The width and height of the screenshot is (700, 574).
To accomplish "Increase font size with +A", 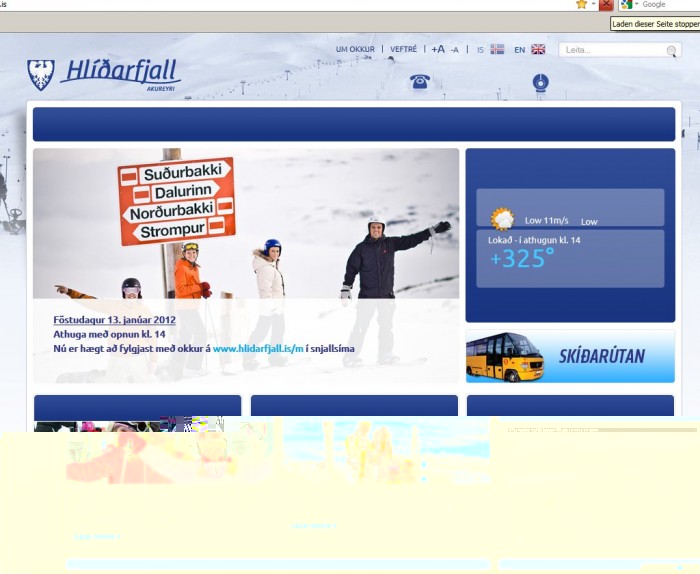I will [438, 49].
